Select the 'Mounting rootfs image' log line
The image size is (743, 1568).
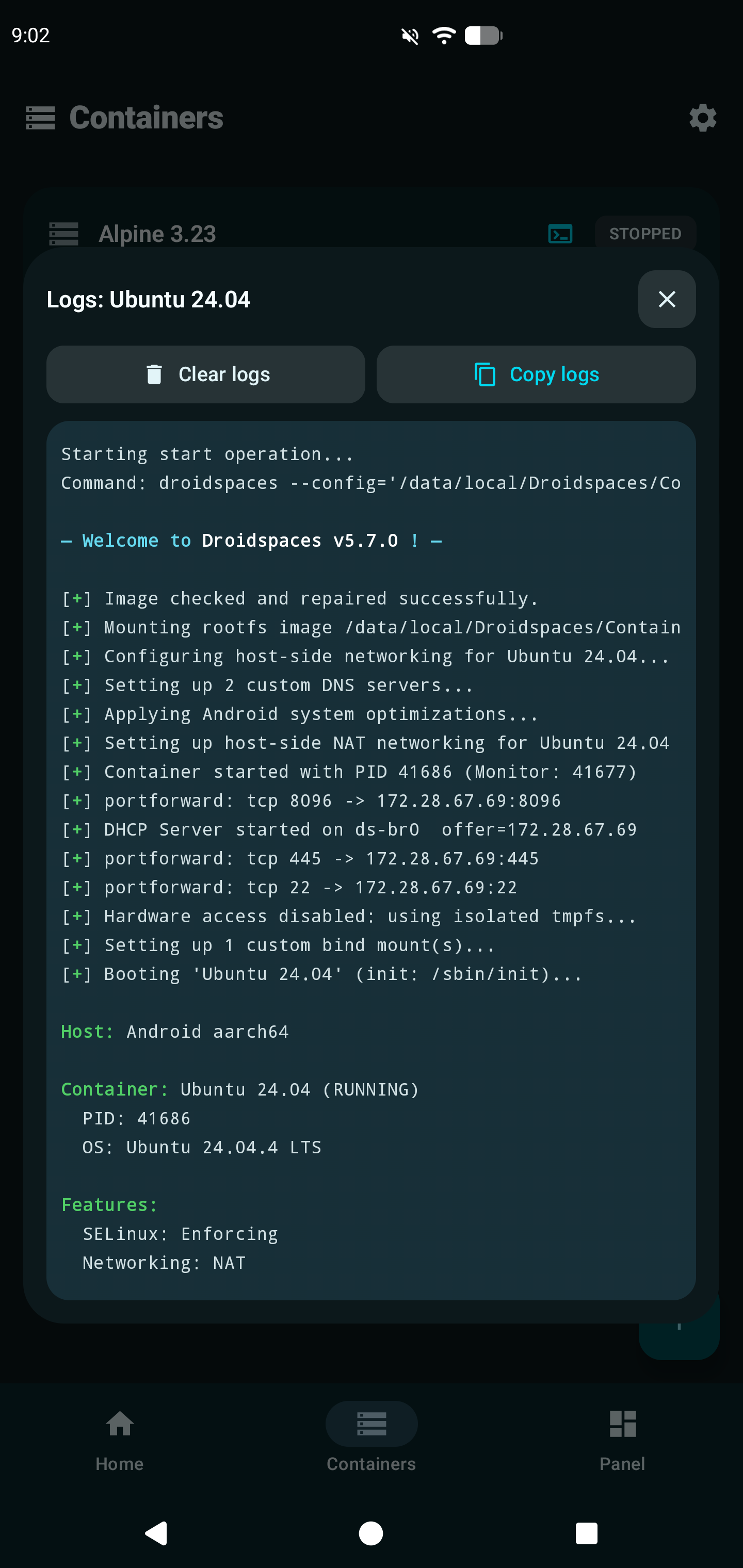371,627
